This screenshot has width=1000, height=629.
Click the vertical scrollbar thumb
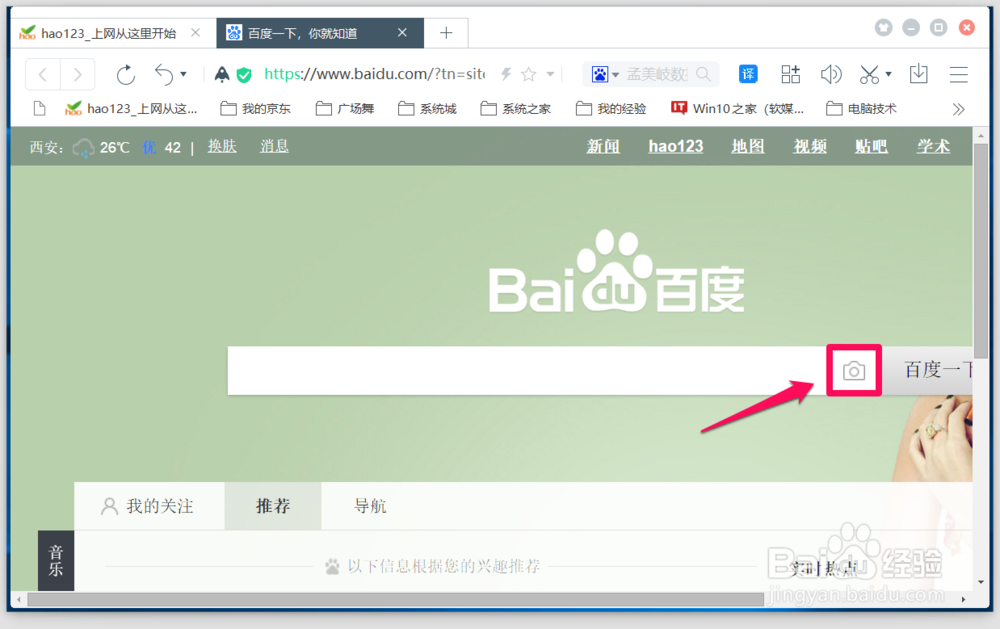point(981,250)
